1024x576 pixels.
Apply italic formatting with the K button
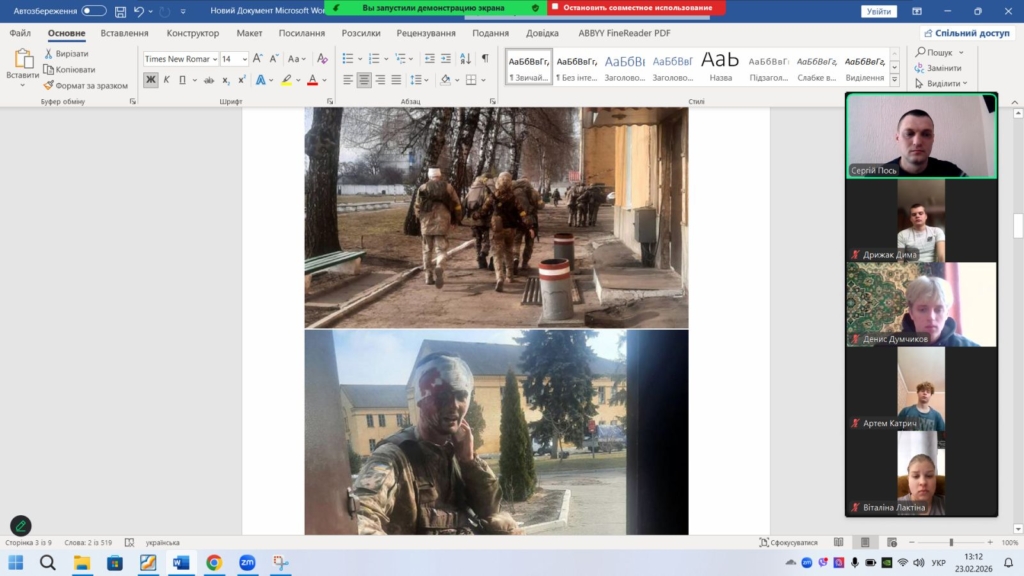(166, 80)
